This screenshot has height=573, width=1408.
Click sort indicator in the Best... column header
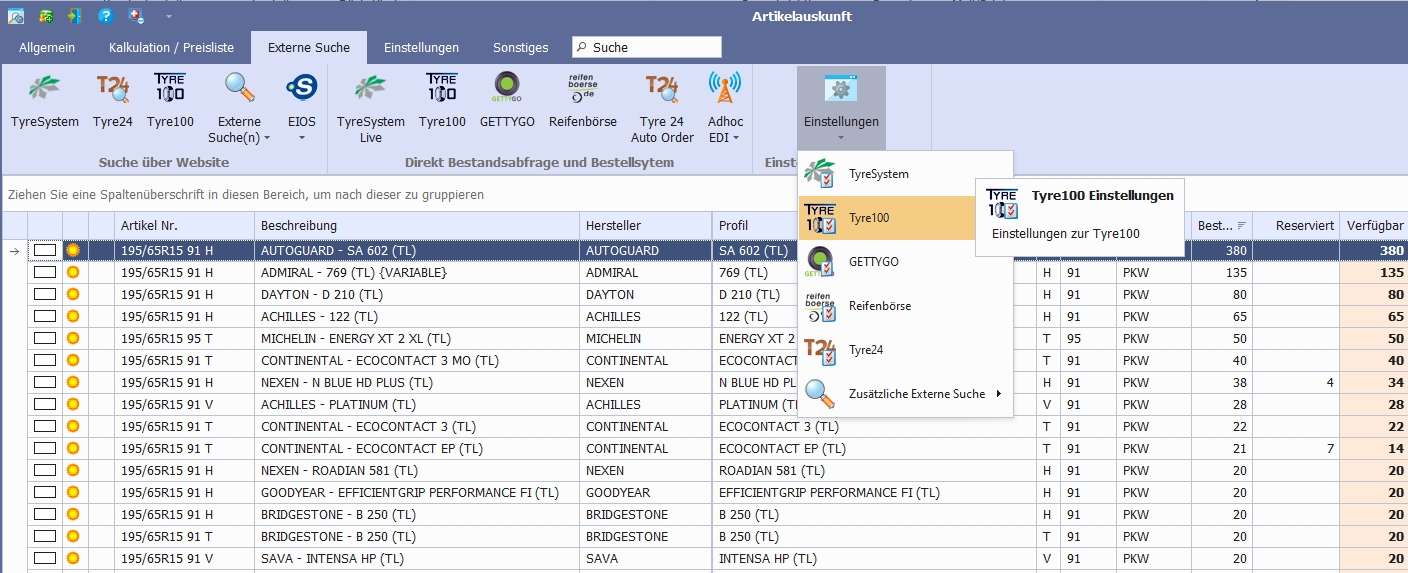[1241, 226]
